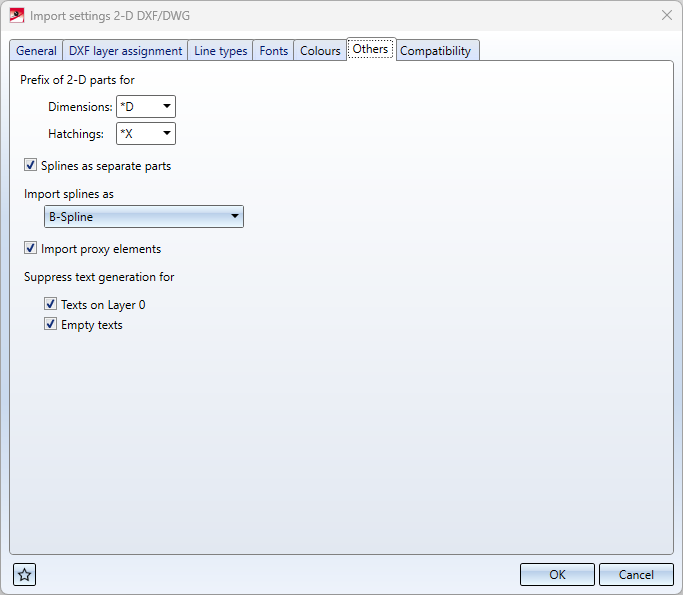Image resolution: width=683 pixels, height=595 pixels.
Task: Disable Import proxy elements option
Action: pyautogui.click(x=31, y=249)
